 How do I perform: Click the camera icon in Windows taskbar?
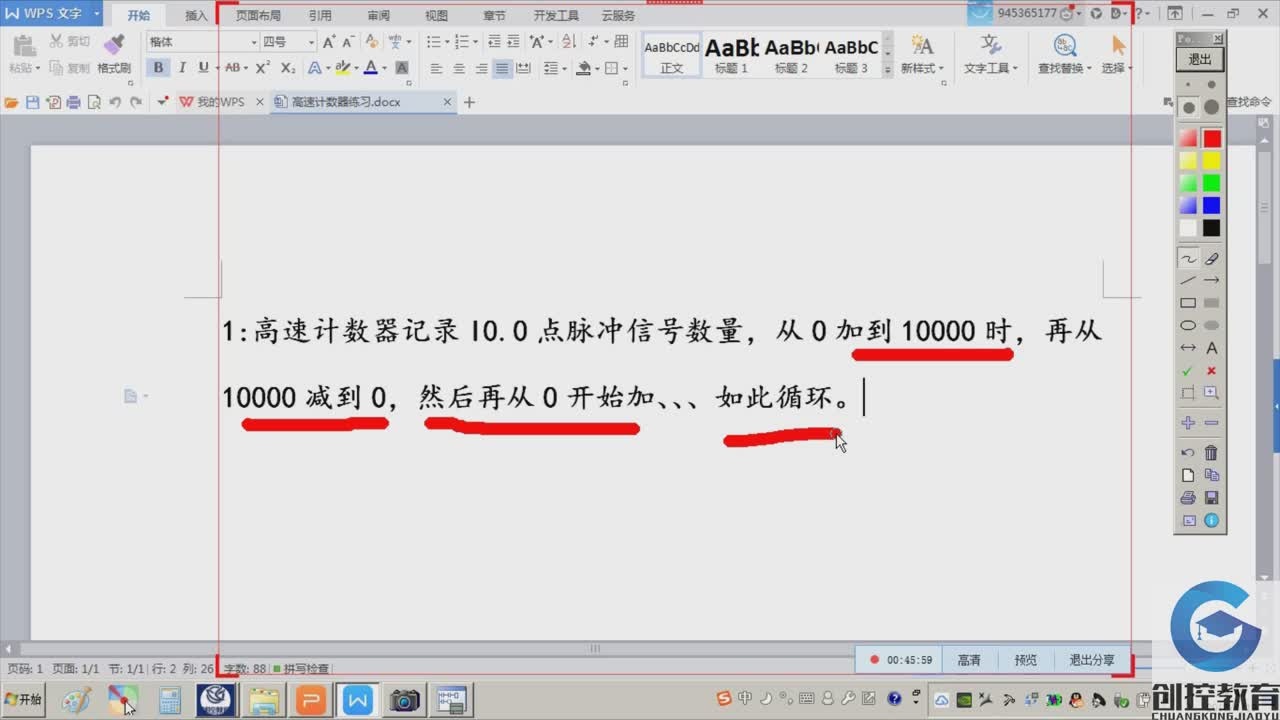point(404,700)
